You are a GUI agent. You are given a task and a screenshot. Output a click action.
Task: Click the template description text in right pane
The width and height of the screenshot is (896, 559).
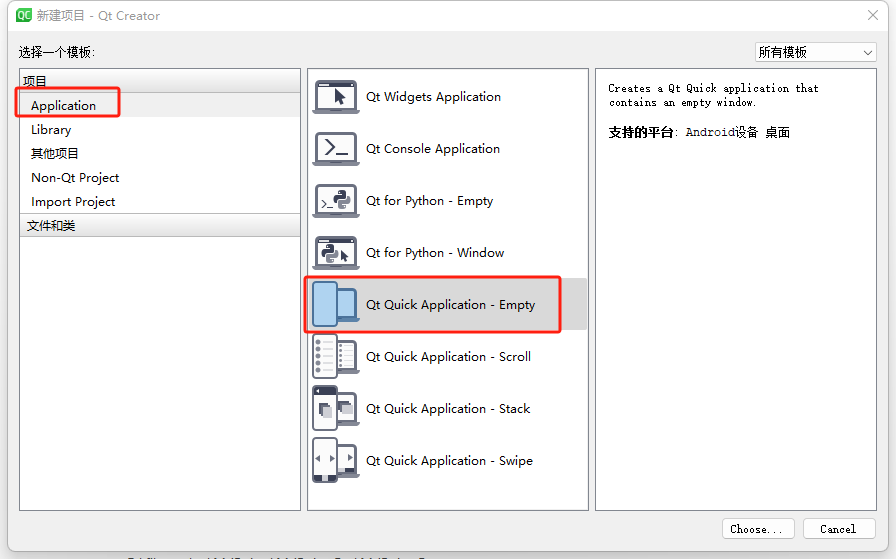pos(713,95)
